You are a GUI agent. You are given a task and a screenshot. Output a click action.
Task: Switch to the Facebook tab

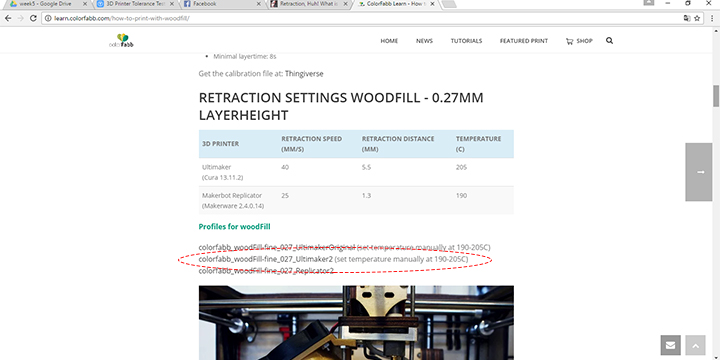click(219, 4)
